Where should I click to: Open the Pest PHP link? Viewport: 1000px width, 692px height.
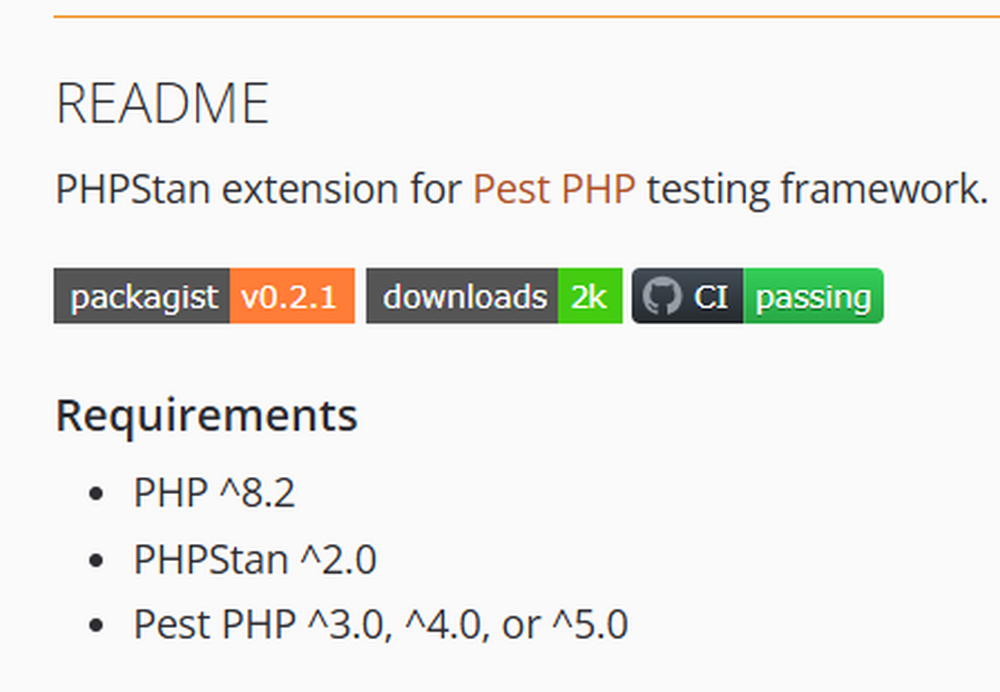click(554, 189)
